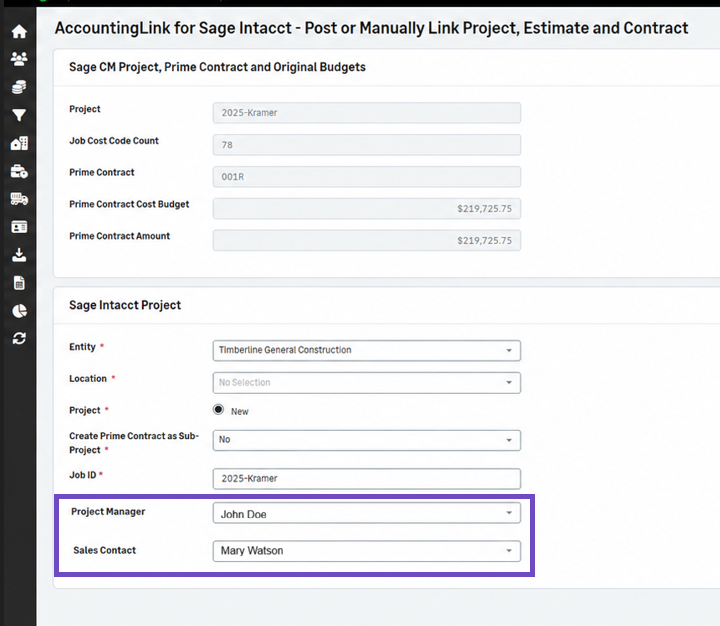The image size is (720, 626).
Task: Click the Prime Contract Cost Budget field
Action: pos(366,209)
